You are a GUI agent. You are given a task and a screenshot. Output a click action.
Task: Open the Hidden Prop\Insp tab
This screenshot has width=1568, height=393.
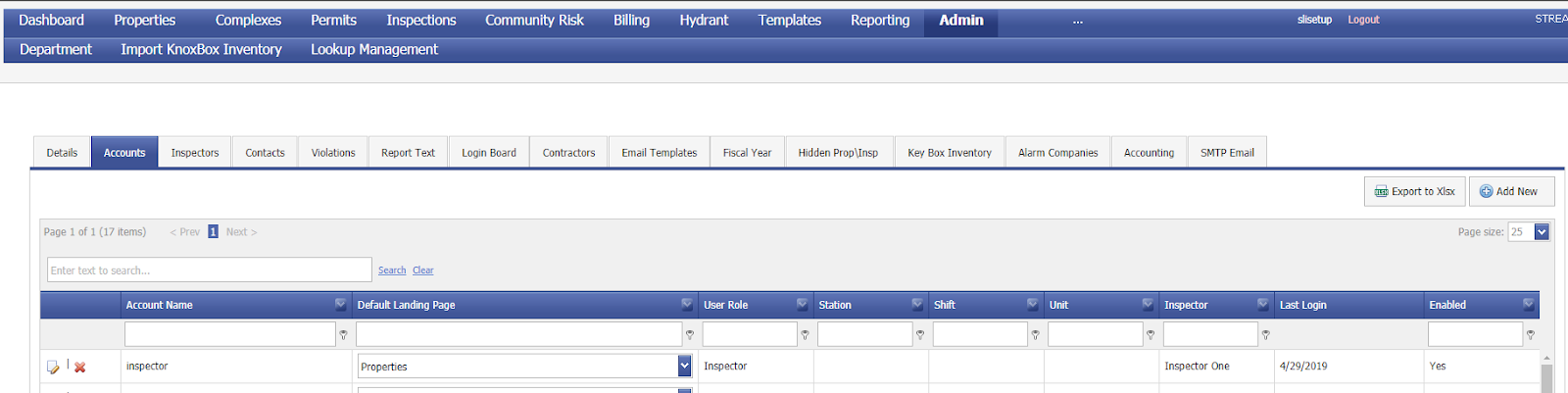pyautogui.click(x=838, y=153)
